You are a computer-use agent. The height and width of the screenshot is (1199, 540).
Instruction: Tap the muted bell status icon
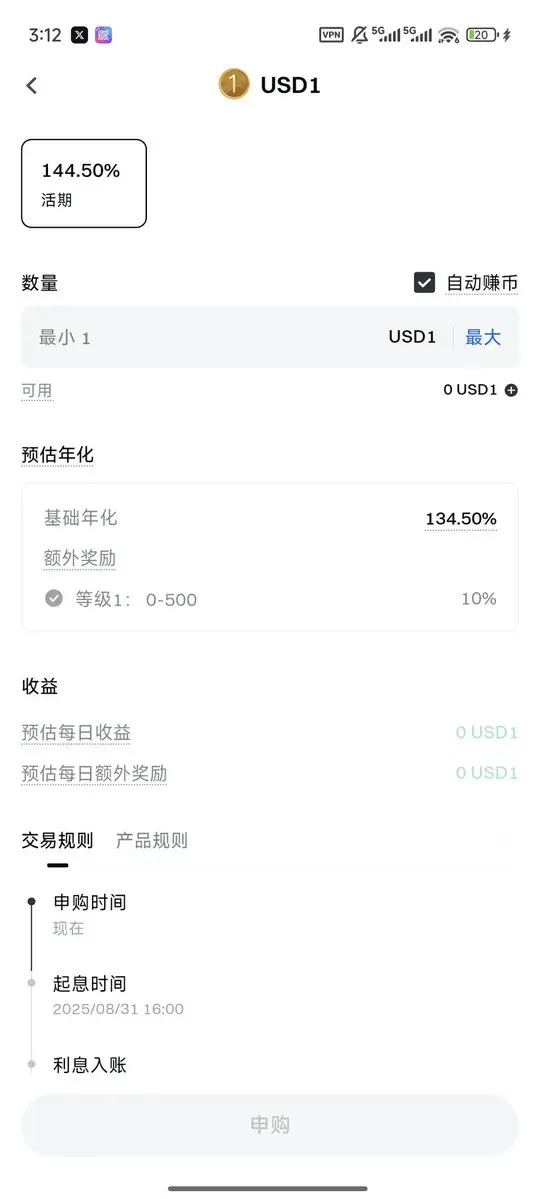(x=359, y=35)
